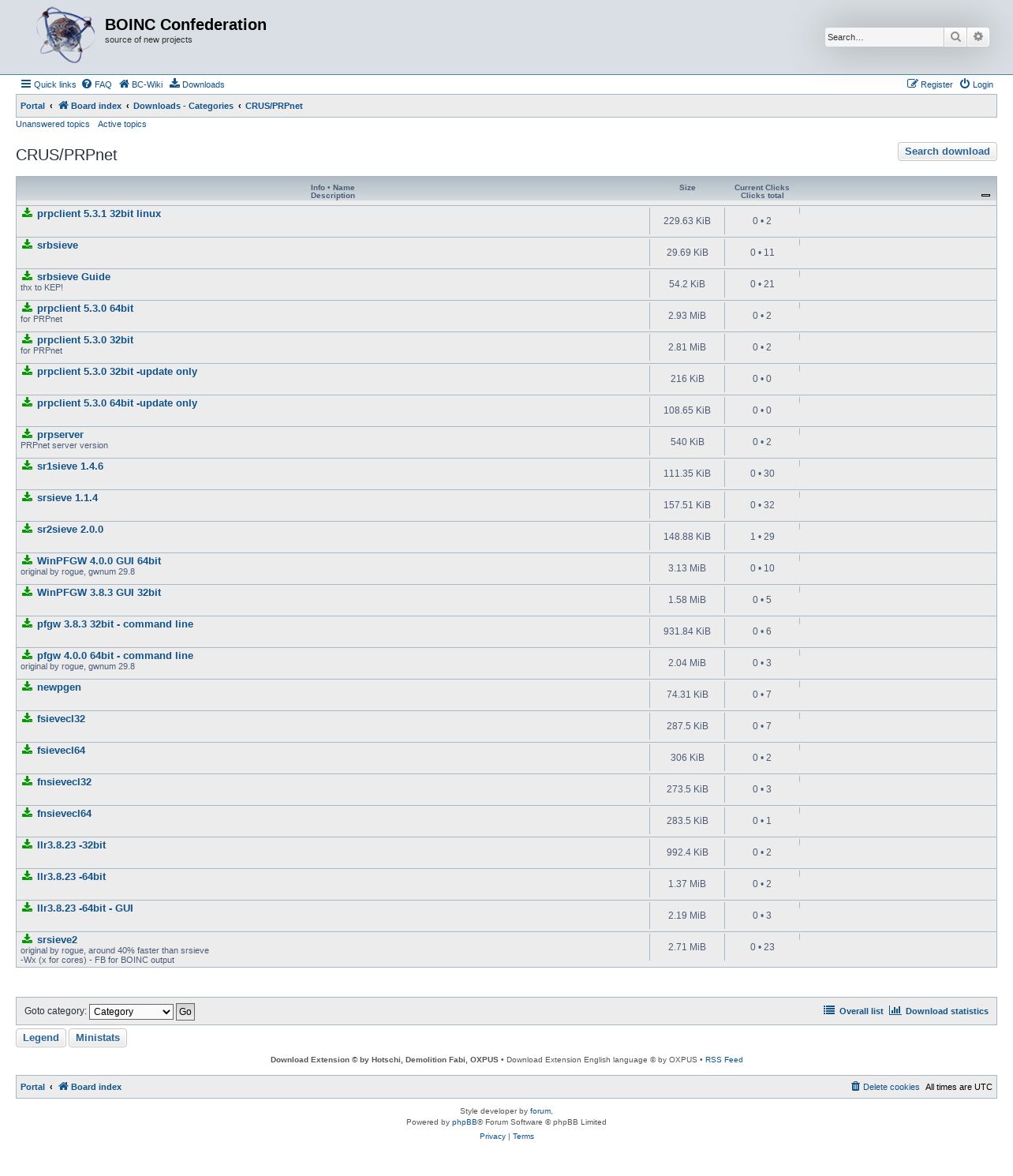Click the BOINC Confederation globe logo
The height and width of the screenshot is (1176, 1013).
point(65,36)
